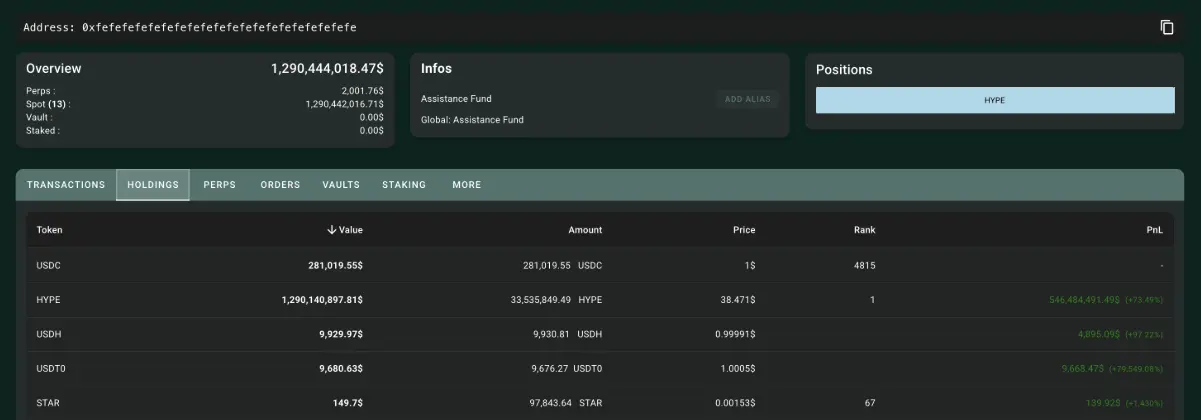
Task: Click the HYPE PnL 546,484,491.49$
Action: [1085, 299]
